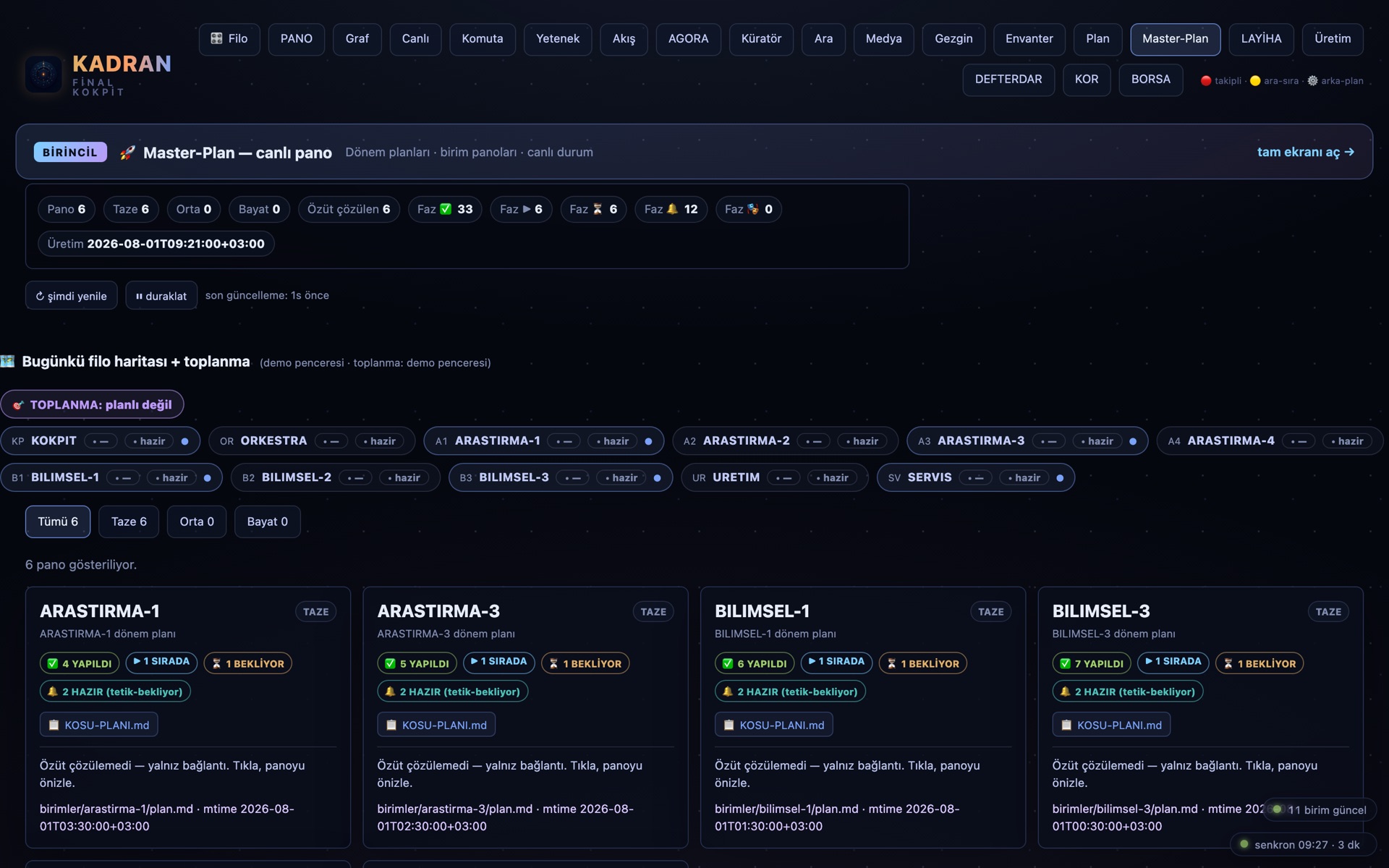Pause updates with duraklat button
1389x868 pixels.
[x=161, y=295]
